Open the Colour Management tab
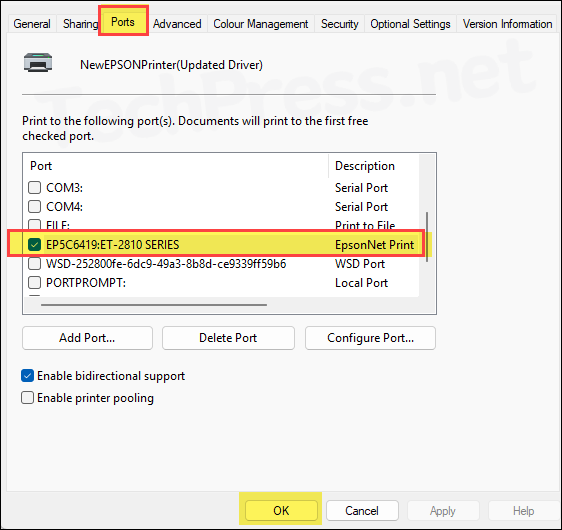Image resolution: width=562 pixels, height=530 pixels. click(x=261, y=24)
